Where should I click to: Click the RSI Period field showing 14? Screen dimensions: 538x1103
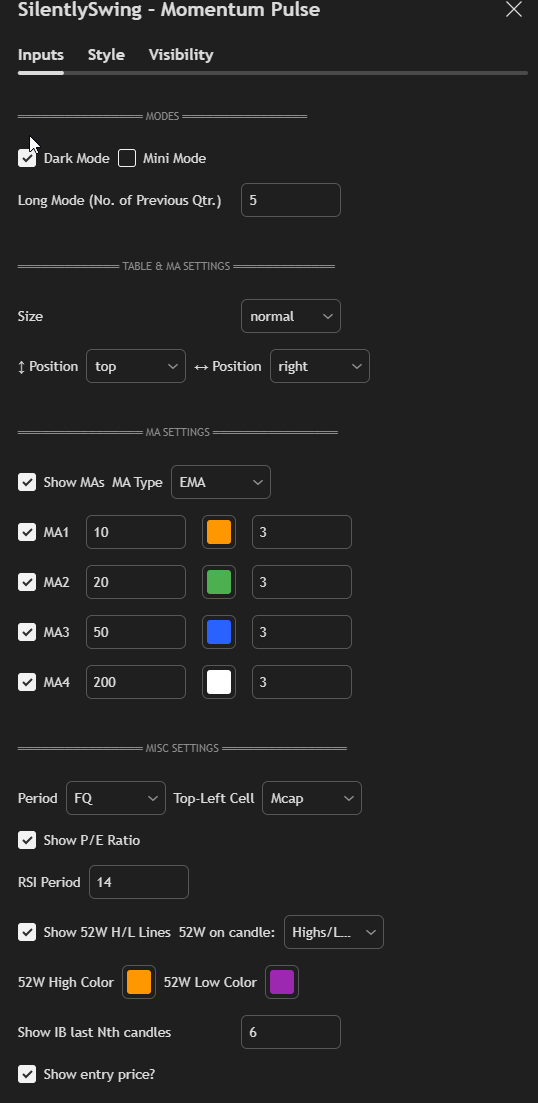[x=139, y=882]
